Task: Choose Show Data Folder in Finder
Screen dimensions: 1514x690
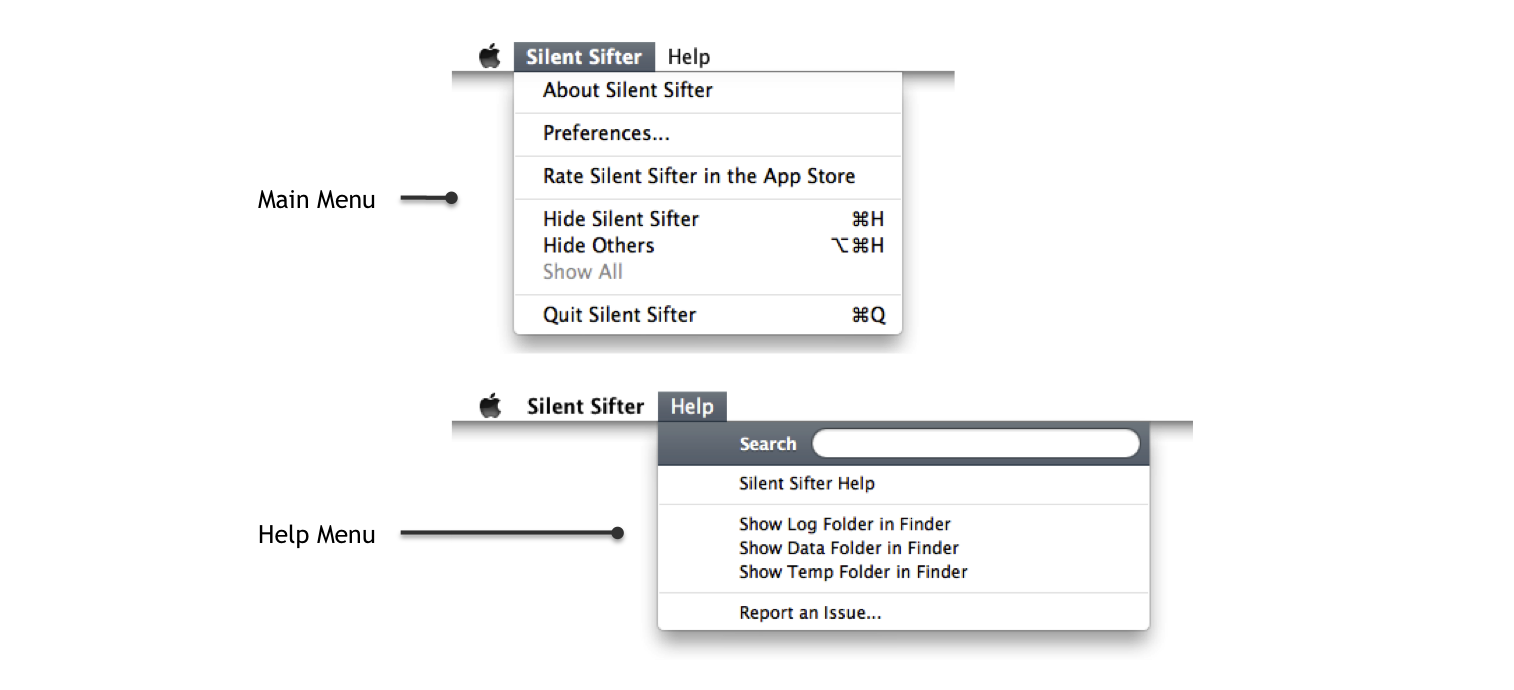Action: click(x=848, y=548)
